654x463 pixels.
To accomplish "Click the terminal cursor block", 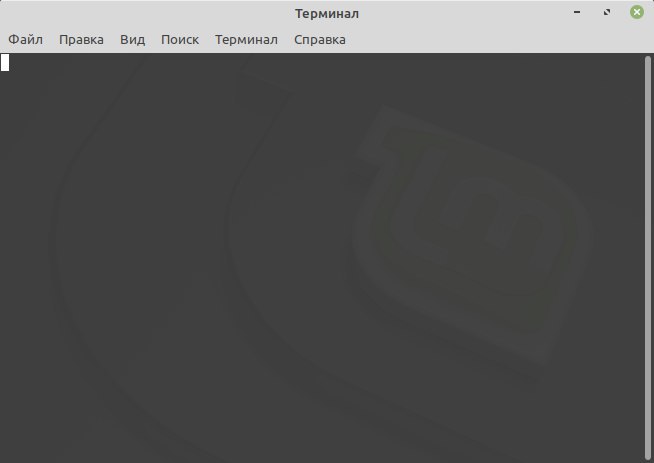I will 5,63.
